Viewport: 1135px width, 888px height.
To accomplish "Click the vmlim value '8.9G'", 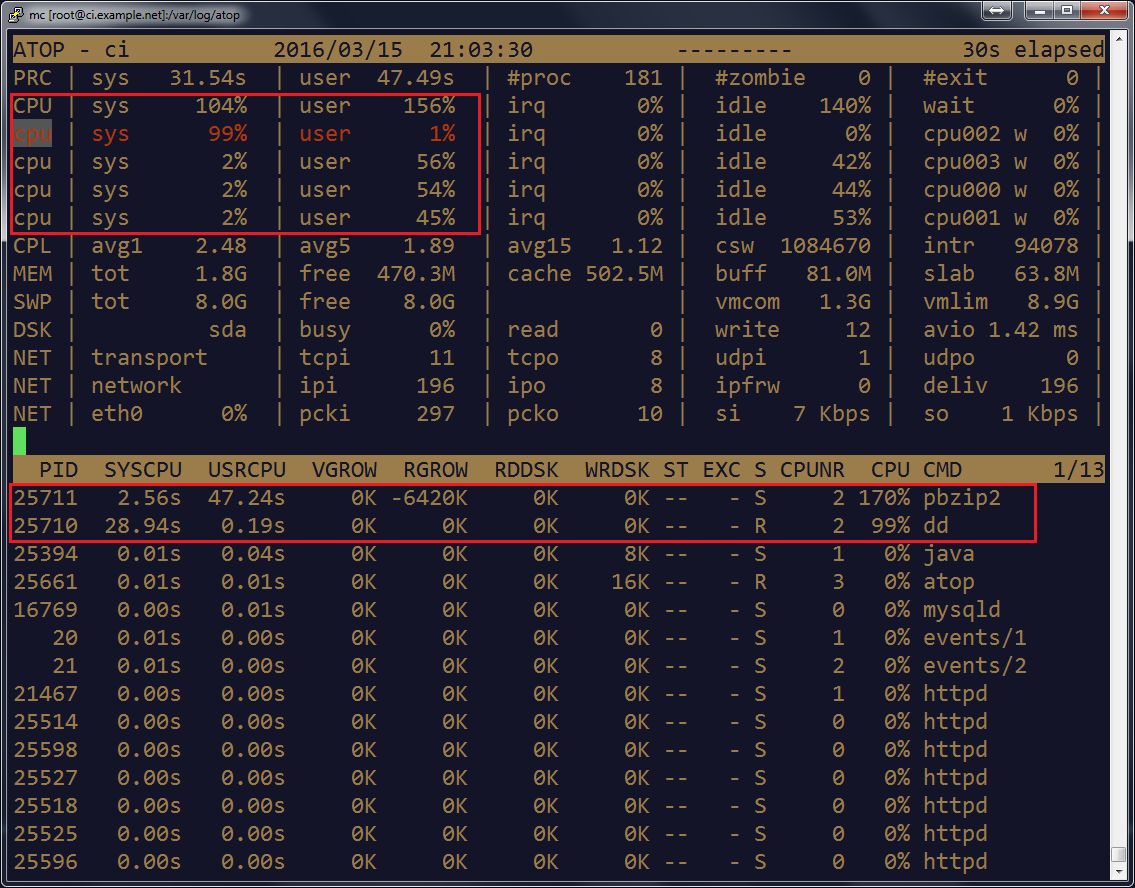I will [x=1053, y=303].
